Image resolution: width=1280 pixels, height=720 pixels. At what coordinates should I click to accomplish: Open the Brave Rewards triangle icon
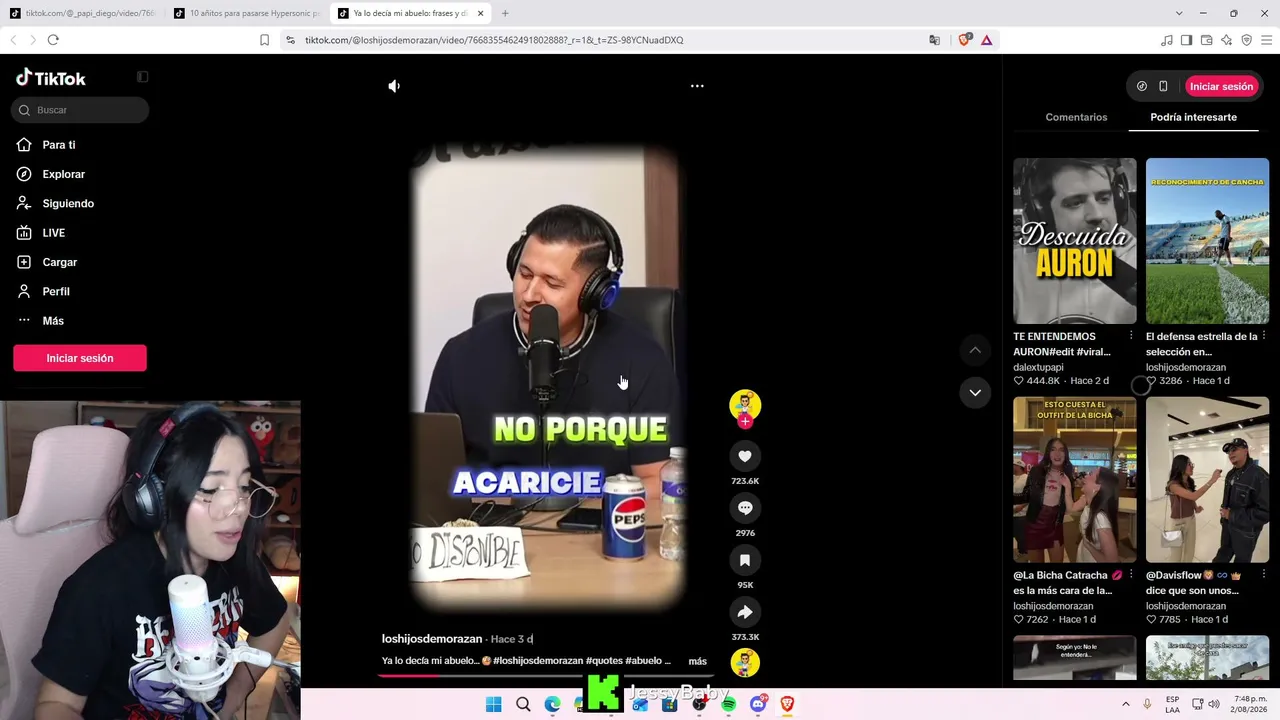coord(987,40)
